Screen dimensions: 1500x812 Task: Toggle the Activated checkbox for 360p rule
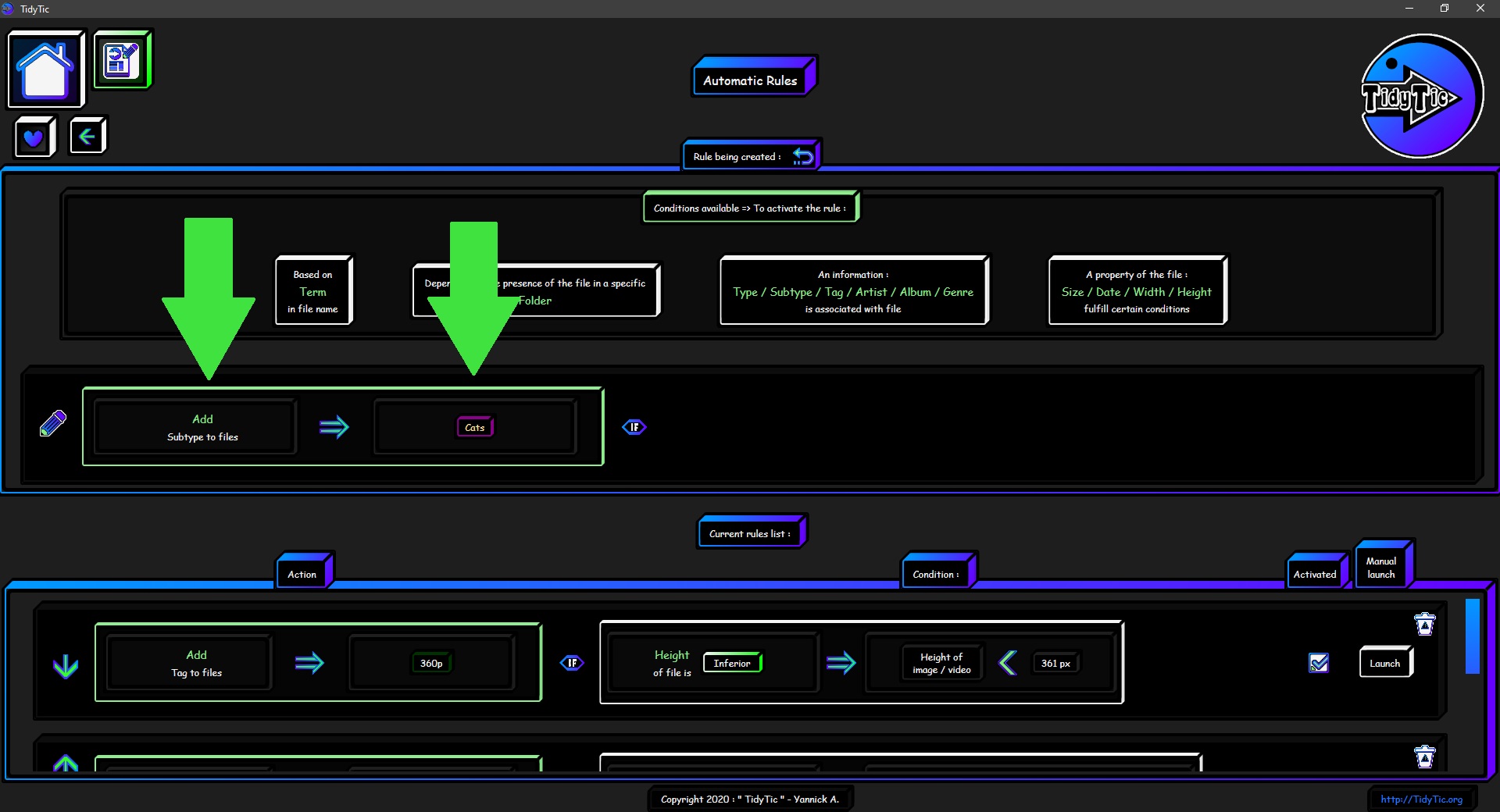pos(1319,663)
